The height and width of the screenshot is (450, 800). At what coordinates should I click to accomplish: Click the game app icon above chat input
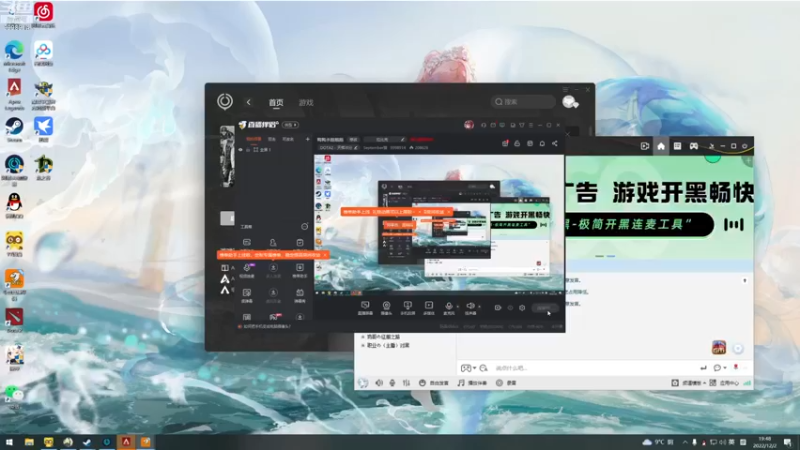pos(719,347)
